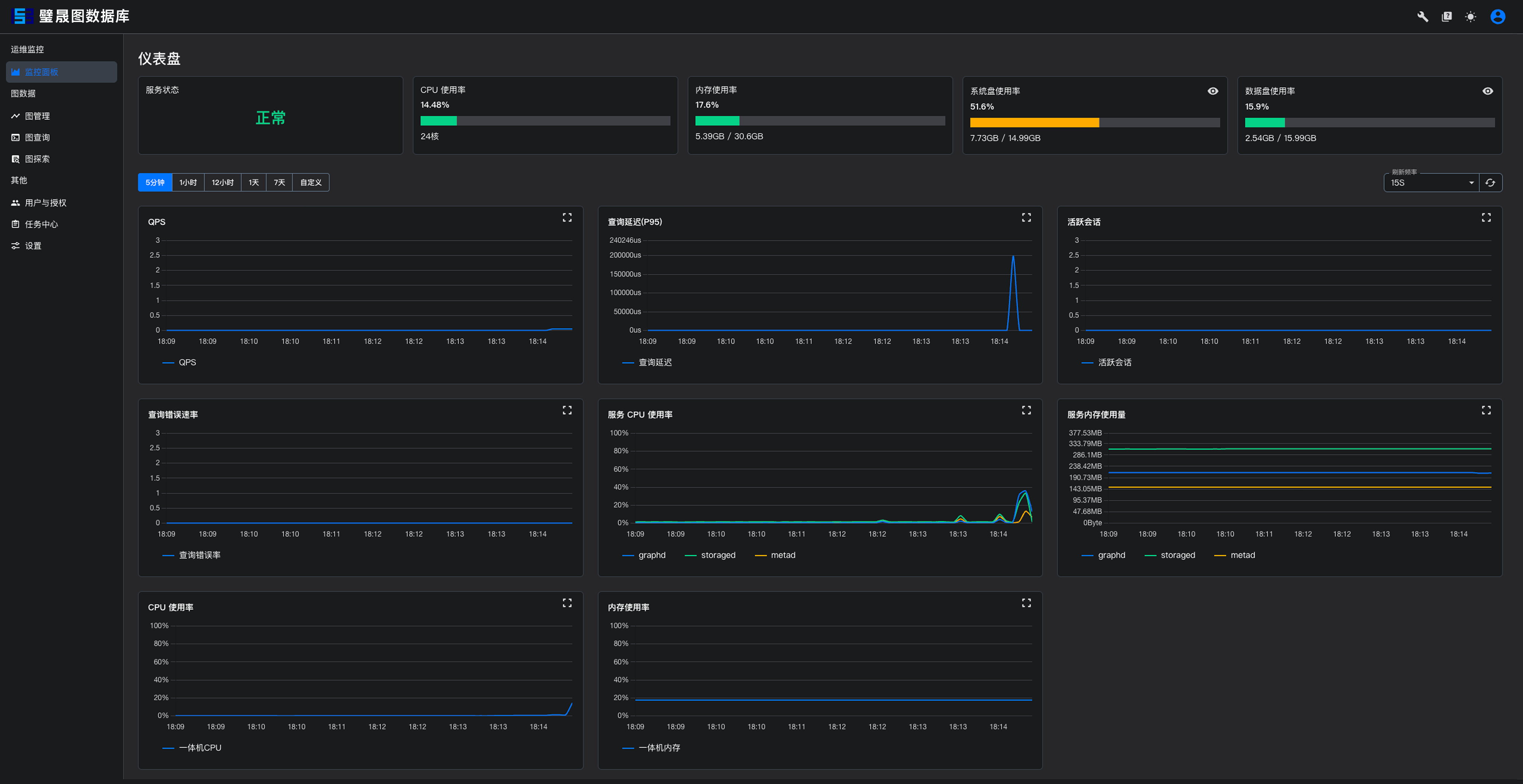Viewport: 1523px width, 784px height.
Task: Toggle visibility eye on 数据盘使用率 card
Action: coord(1488,91)
